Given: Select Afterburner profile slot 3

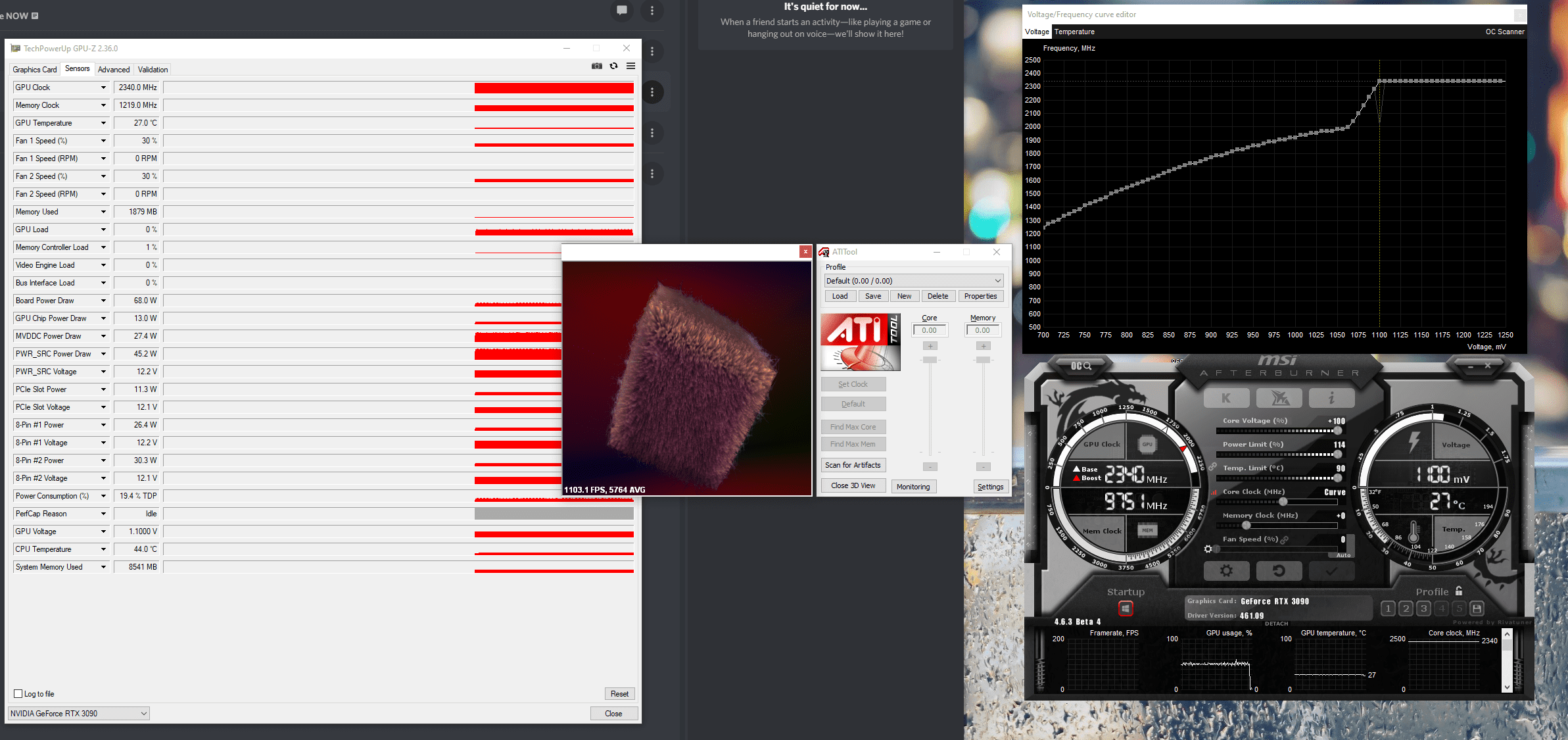Looking at the screenshot, I should point(1423,608).
